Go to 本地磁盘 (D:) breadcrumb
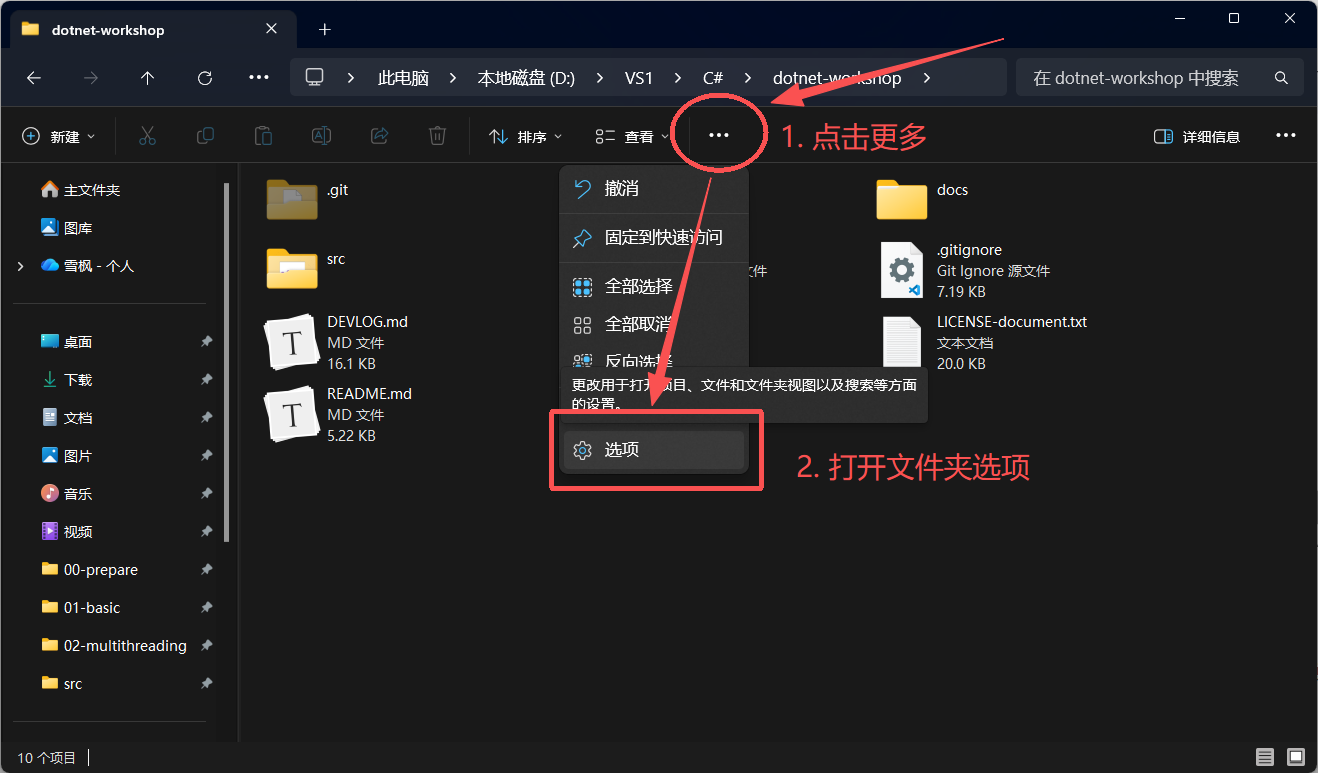This screenshot has height=773, width=1318. coord(526,78)
